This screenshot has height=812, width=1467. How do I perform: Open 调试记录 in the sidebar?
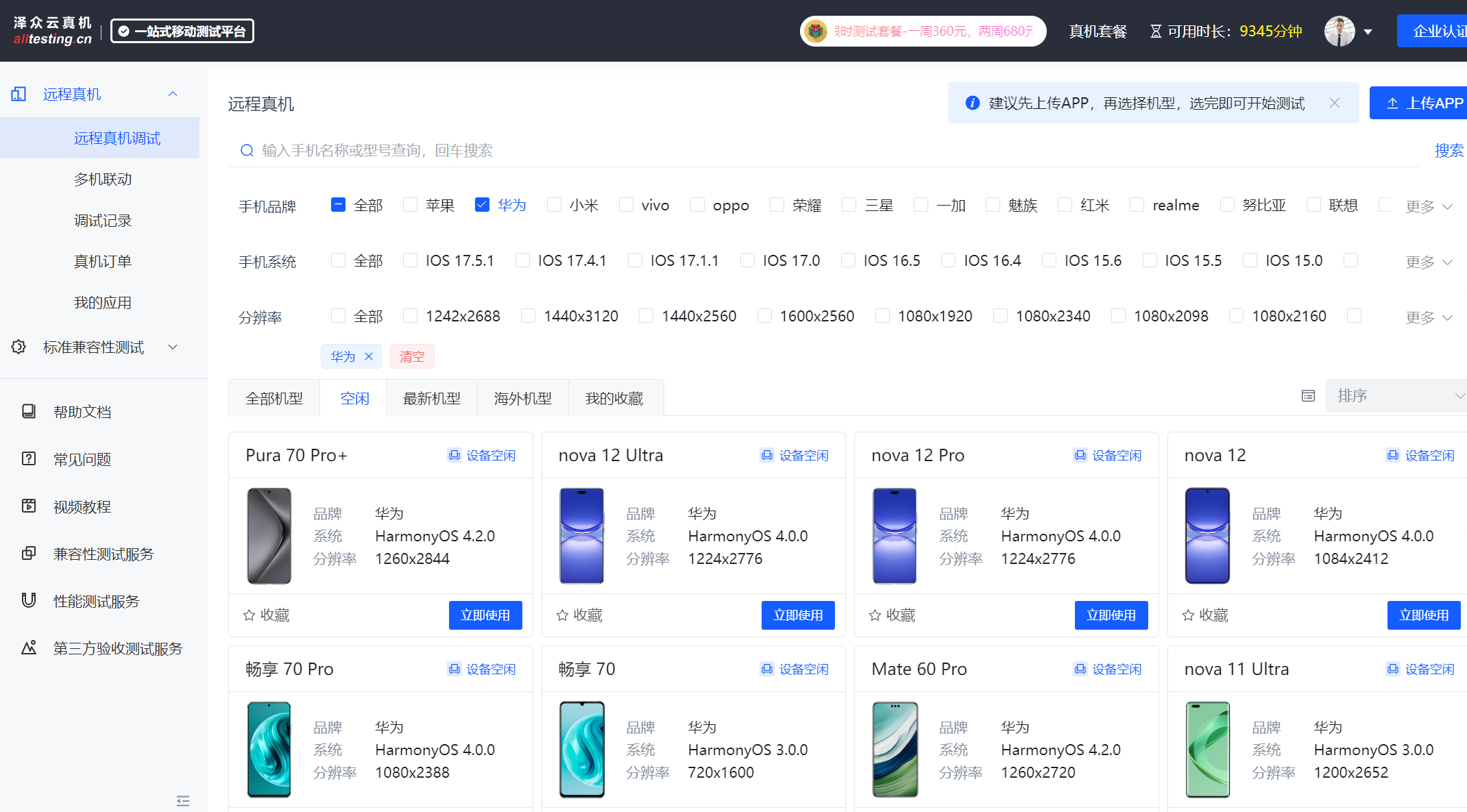(x=103, y=220)
